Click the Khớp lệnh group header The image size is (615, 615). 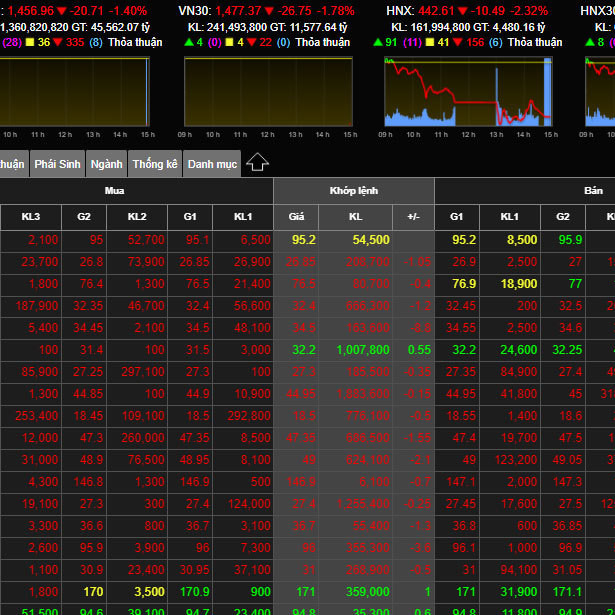click(354, 190)
